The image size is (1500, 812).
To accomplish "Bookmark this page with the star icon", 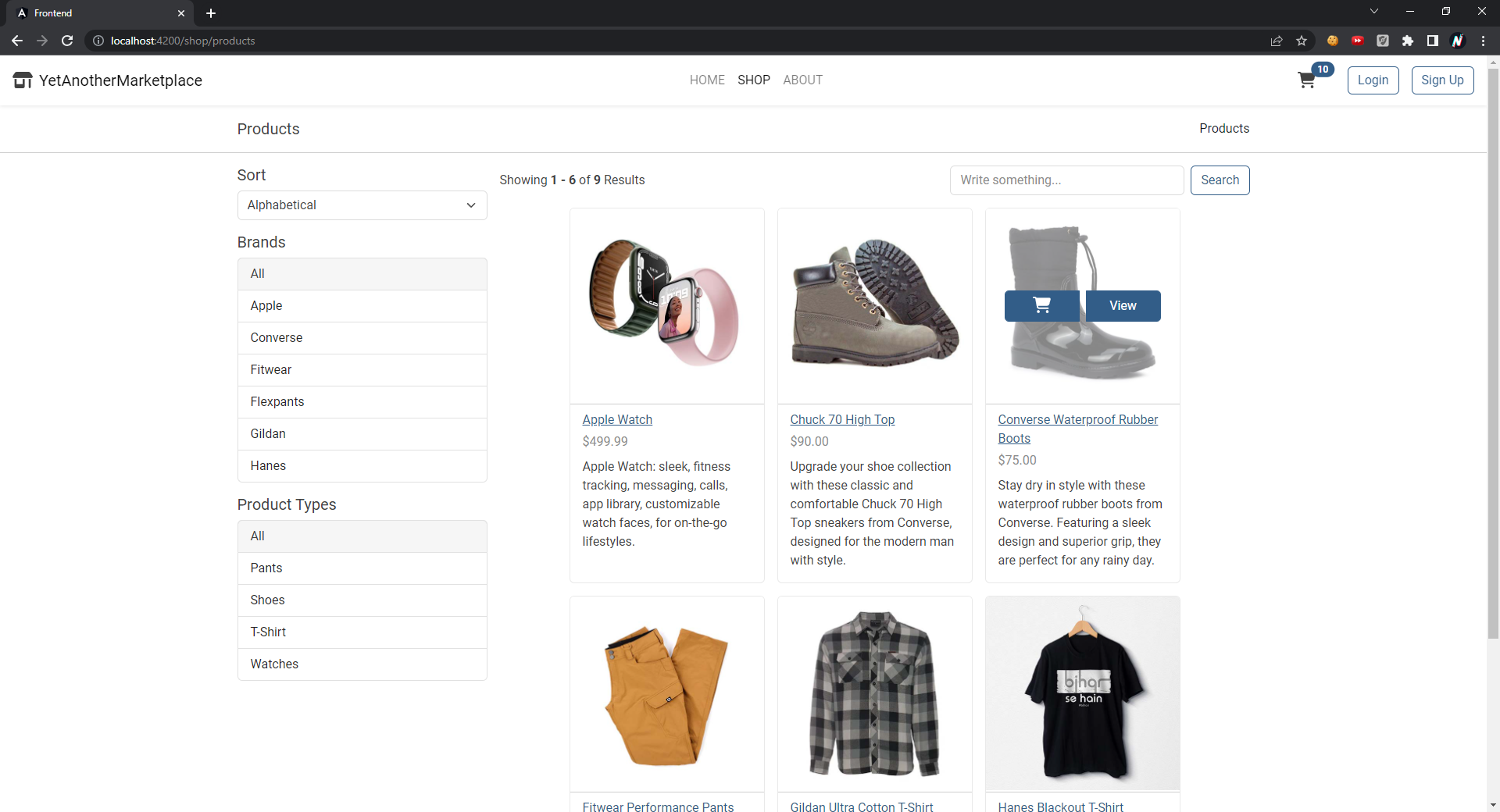I will click(x=1302, y=41).
